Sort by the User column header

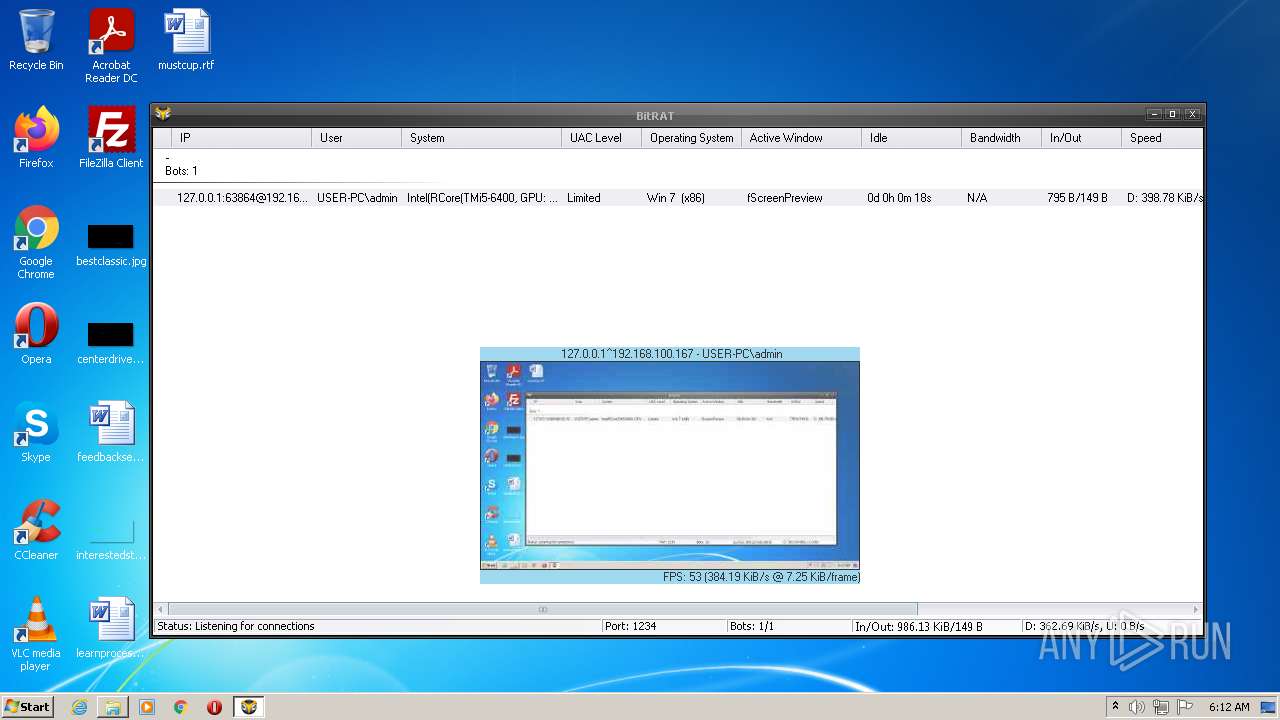coord(356,138)
